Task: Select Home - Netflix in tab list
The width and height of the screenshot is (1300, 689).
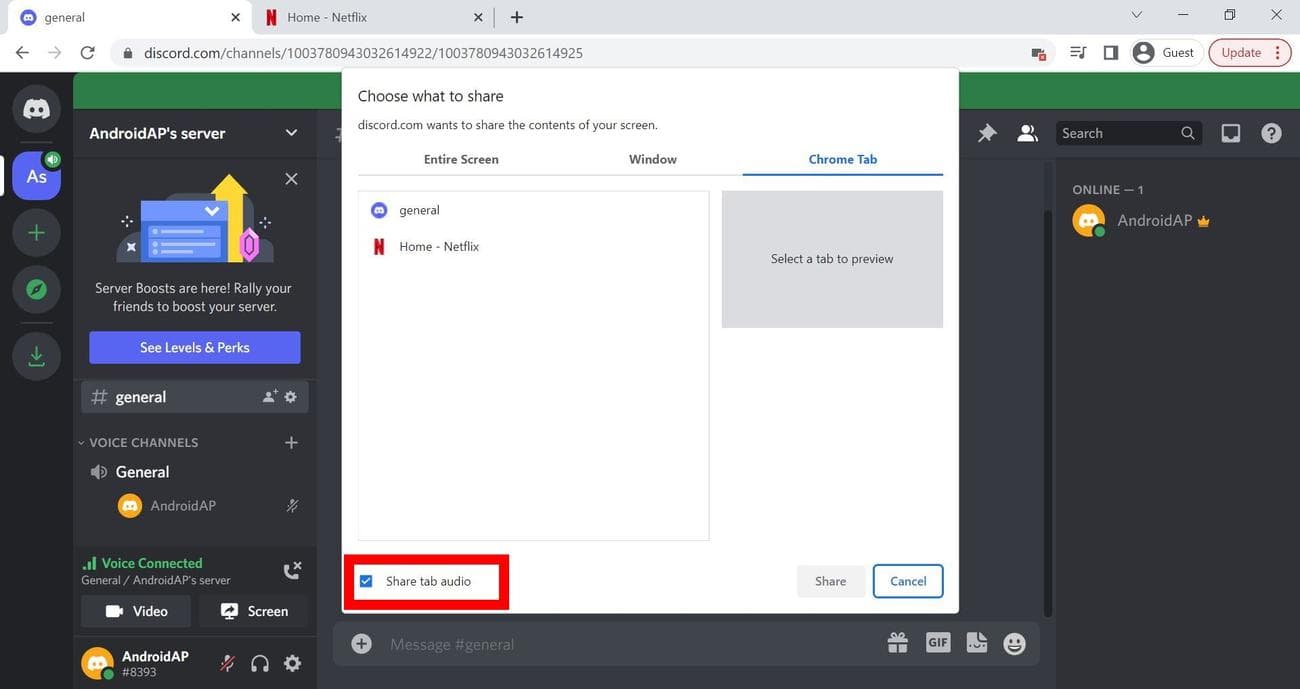Action: 439,246
